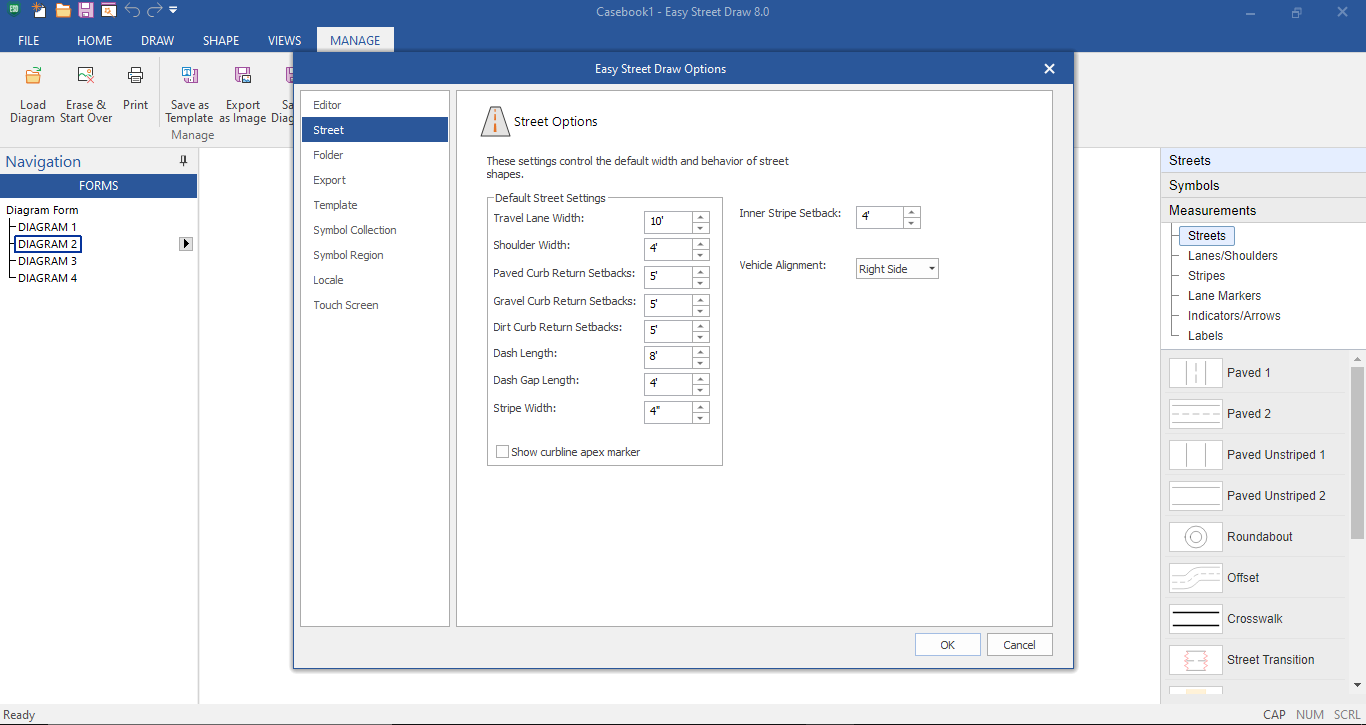1366x725 pixels.
Task: Switch to the HOME ribbon tab
Action: click(x=95, y=41)
